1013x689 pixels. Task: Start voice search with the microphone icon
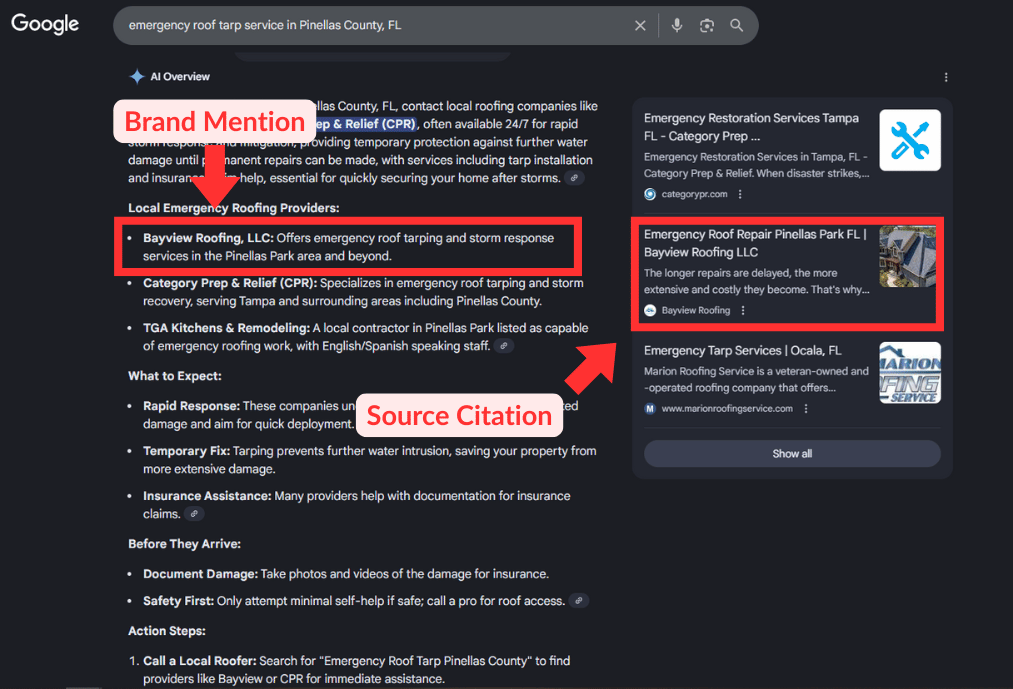pyautogui.click(x=676, y=25)
